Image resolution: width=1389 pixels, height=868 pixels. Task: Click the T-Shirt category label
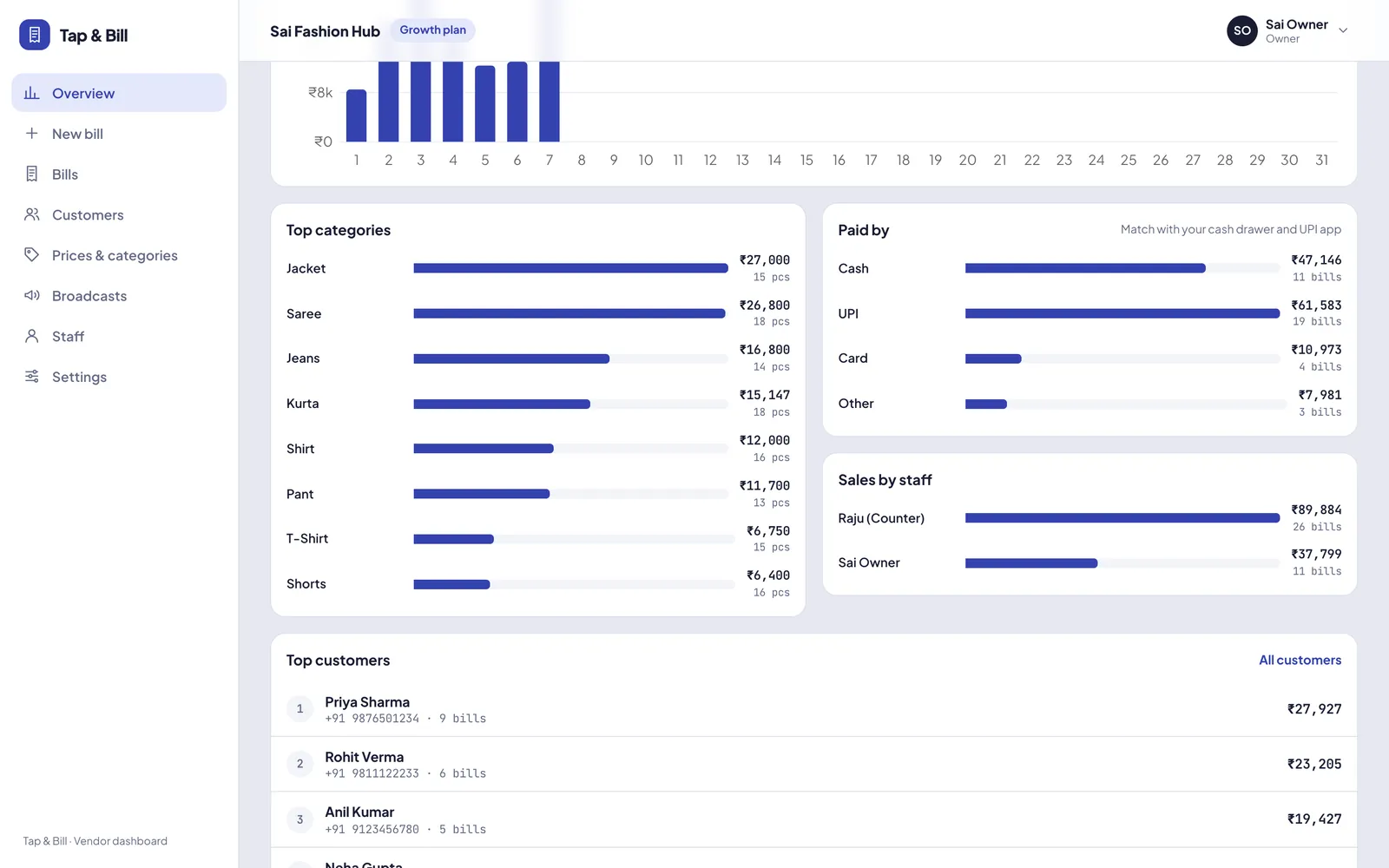pyautogui.click(x=307, y=539)
